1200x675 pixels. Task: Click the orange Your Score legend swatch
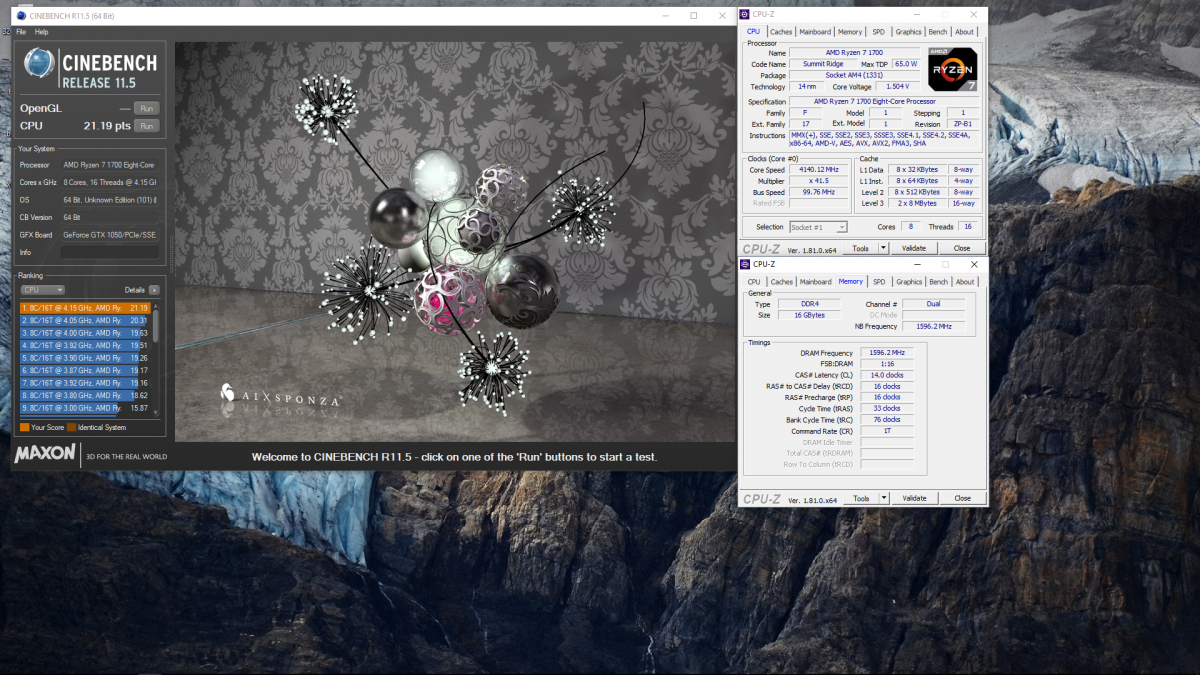pos(24,427)
